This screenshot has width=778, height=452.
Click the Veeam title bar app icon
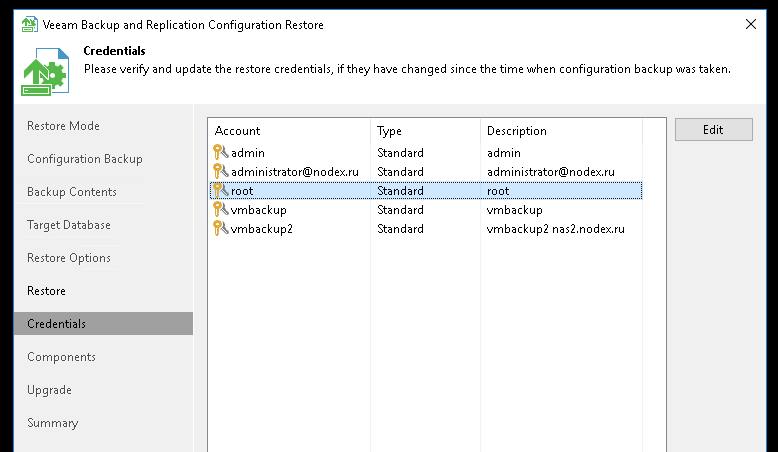(x=29, y=24)
